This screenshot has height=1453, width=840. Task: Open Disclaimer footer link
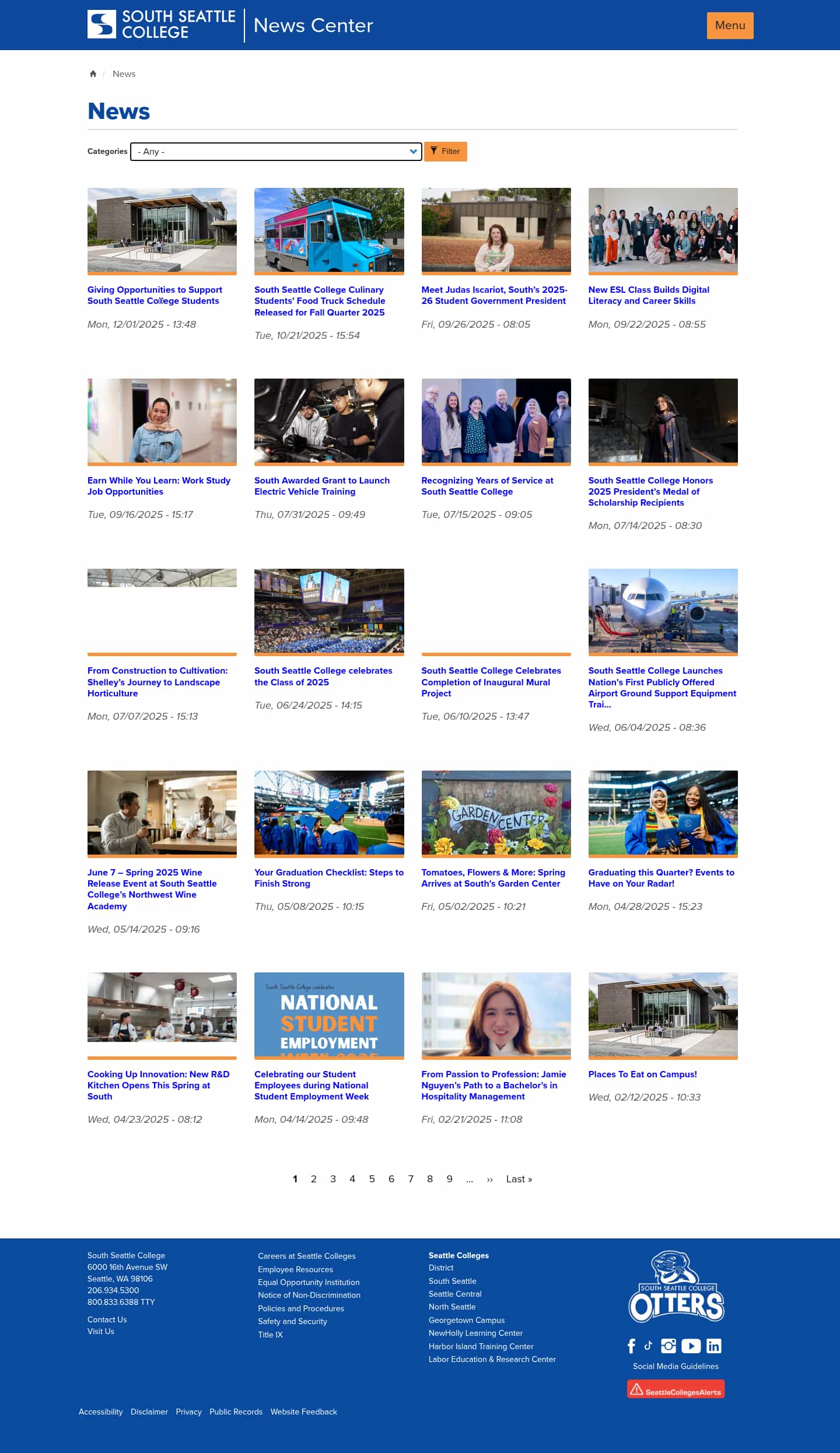149,1412
